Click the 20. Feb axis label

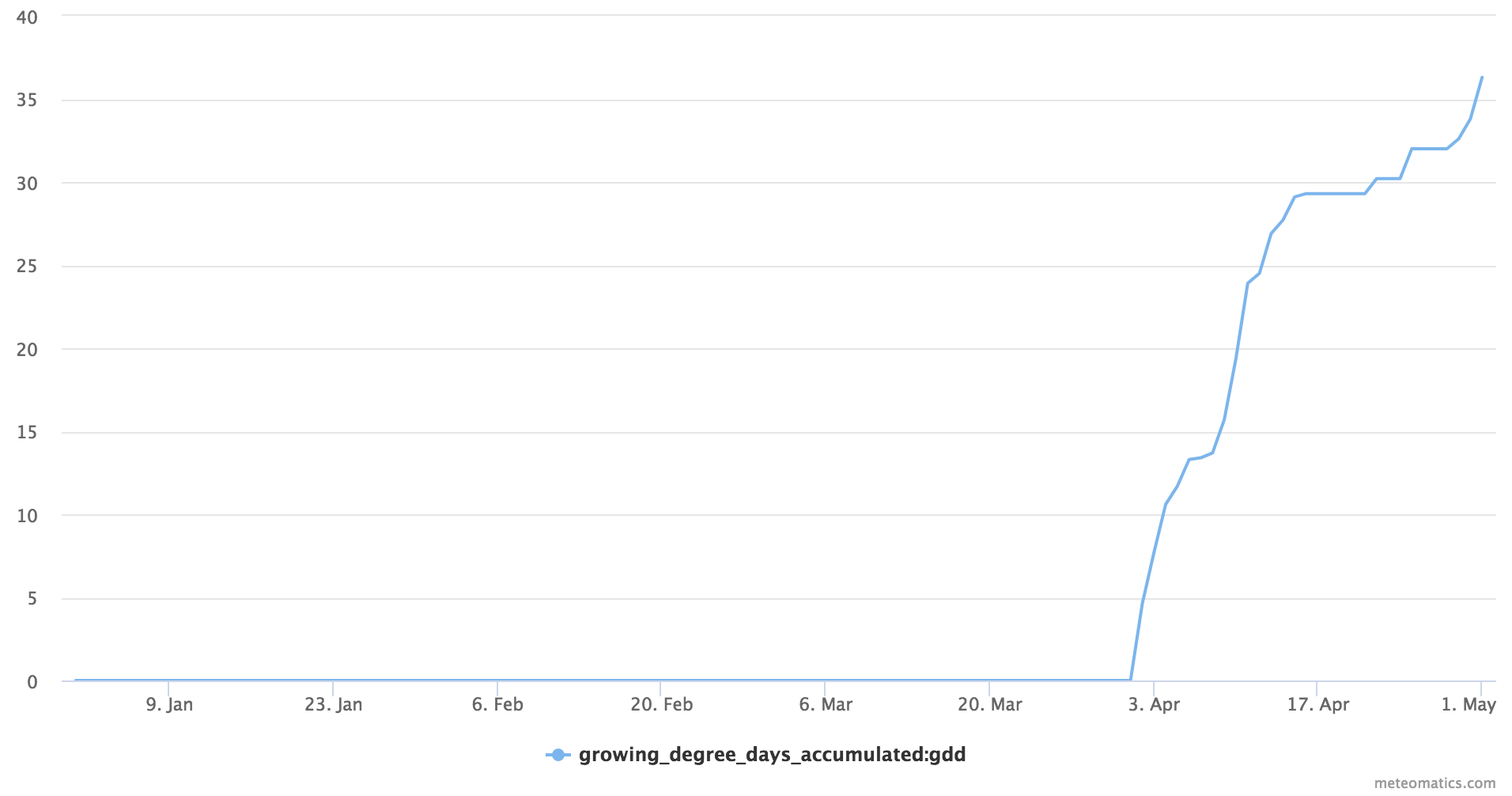[x=662, y=704]
